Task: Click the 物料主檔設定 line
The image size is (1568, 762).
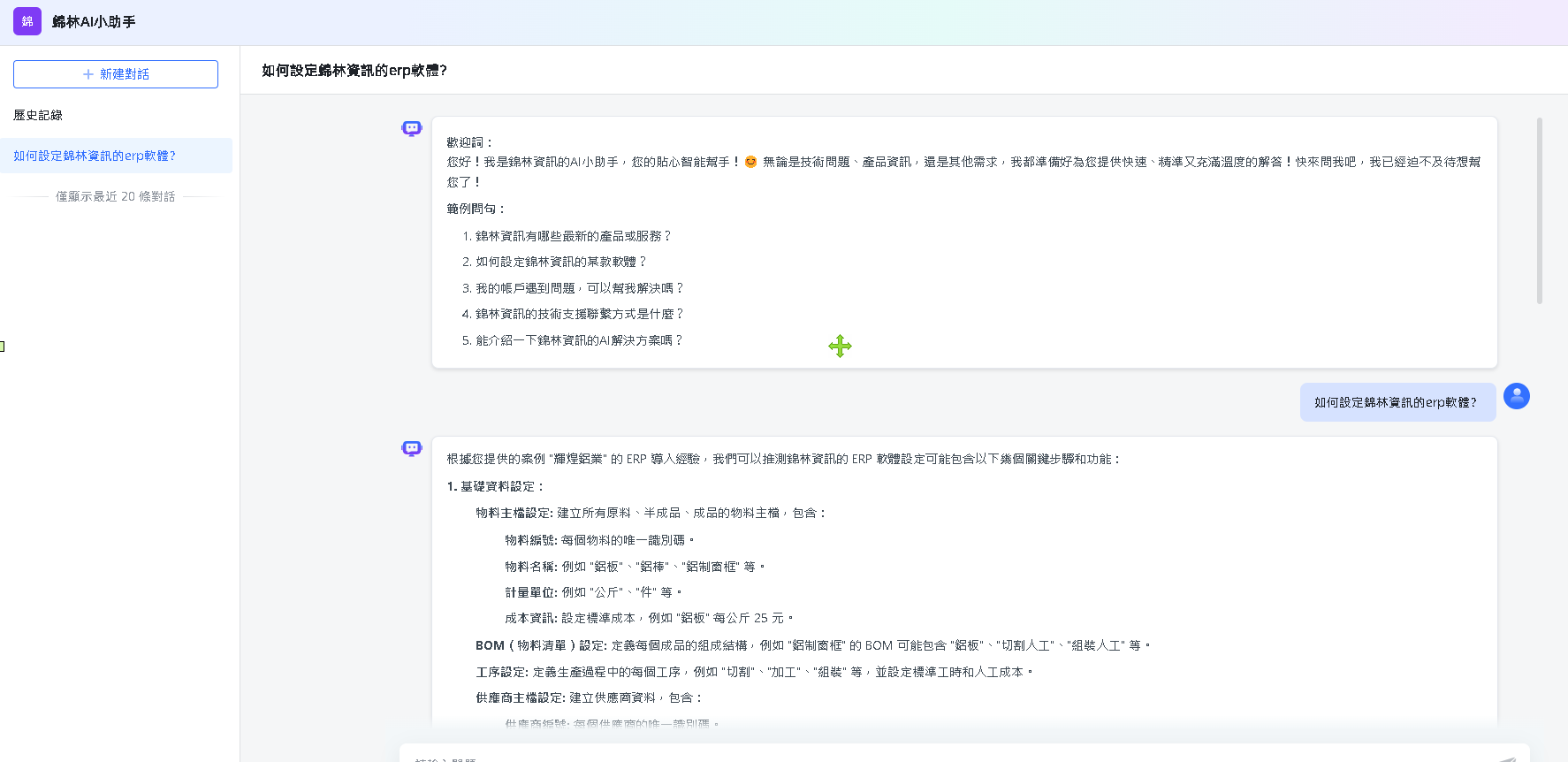Action: (x=651, y=513)
